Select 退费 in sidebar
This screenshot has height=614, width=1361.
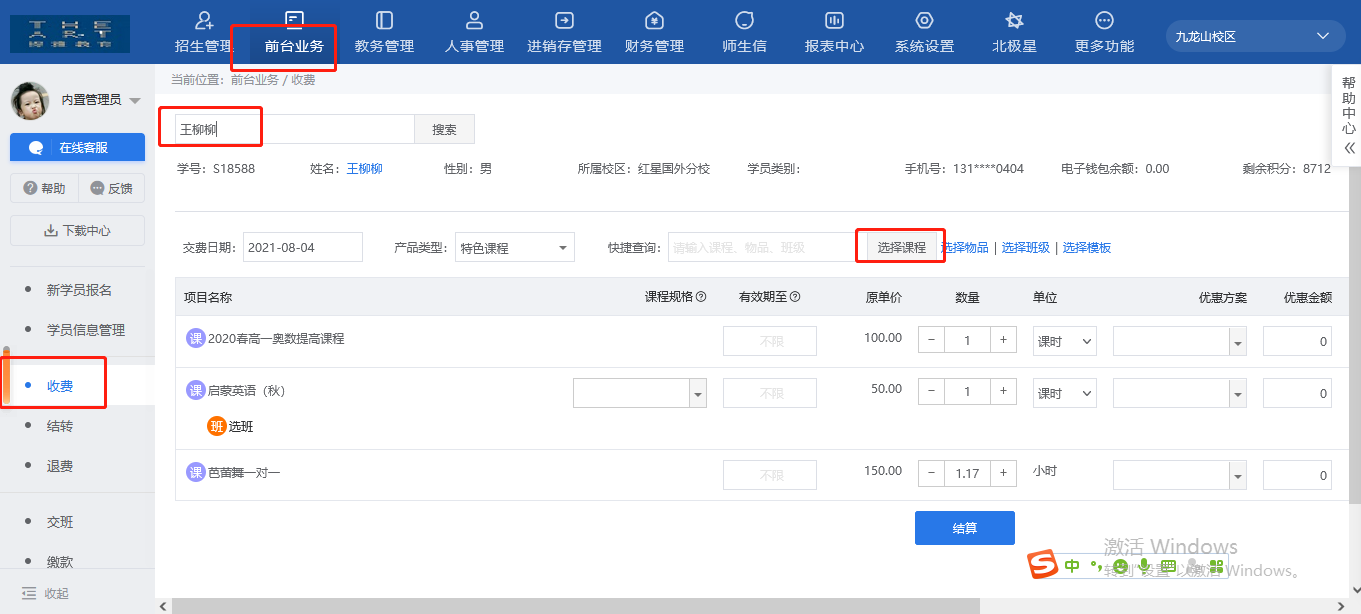(60, 466)
